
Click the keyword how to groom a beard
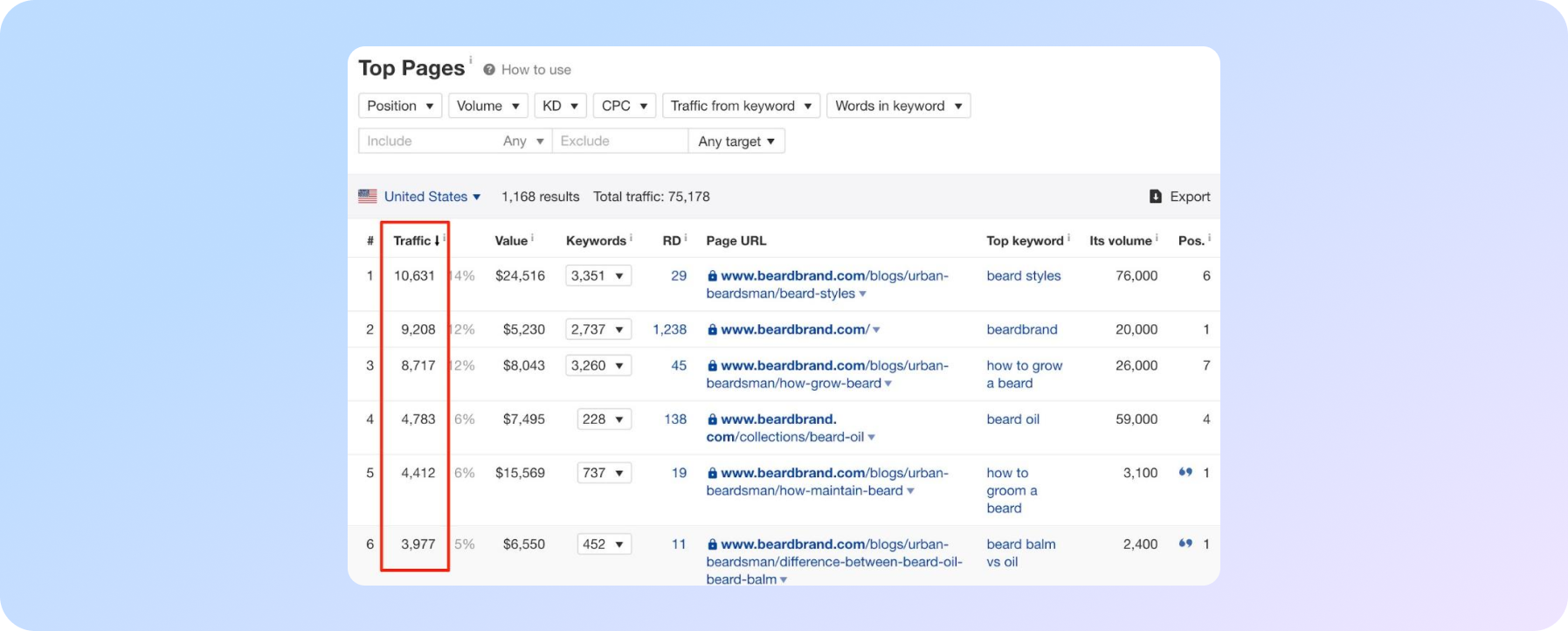coord(1012,490)
